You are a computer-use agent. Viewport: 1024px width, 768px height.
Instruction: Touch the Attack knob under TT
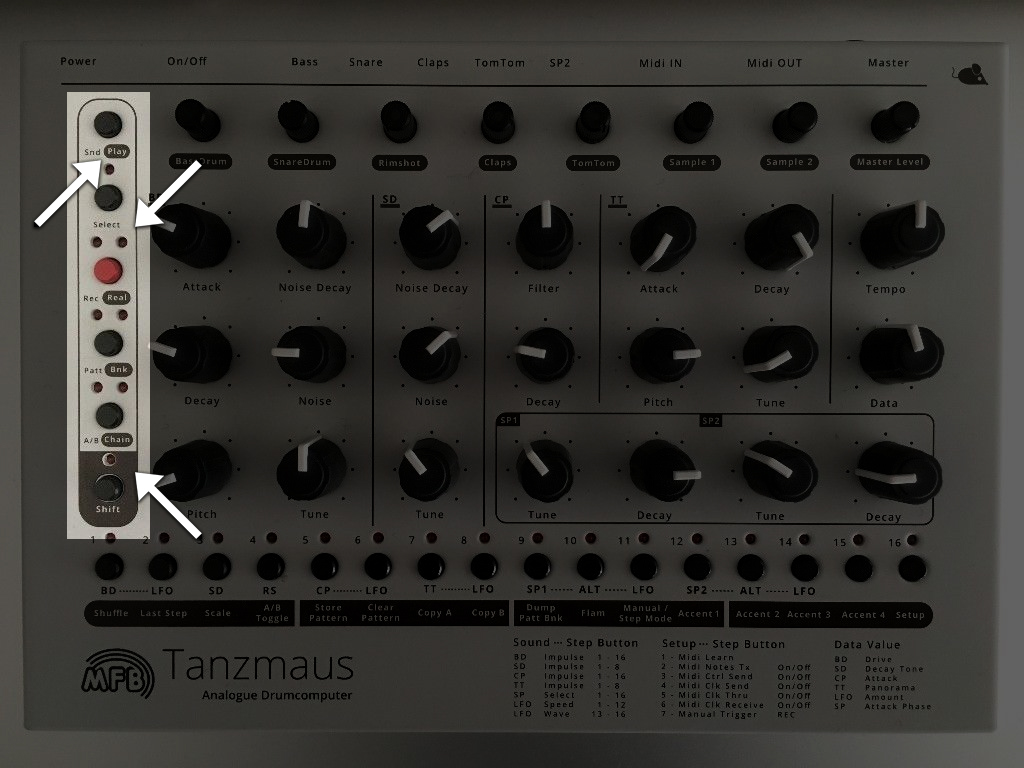[662, 239]
